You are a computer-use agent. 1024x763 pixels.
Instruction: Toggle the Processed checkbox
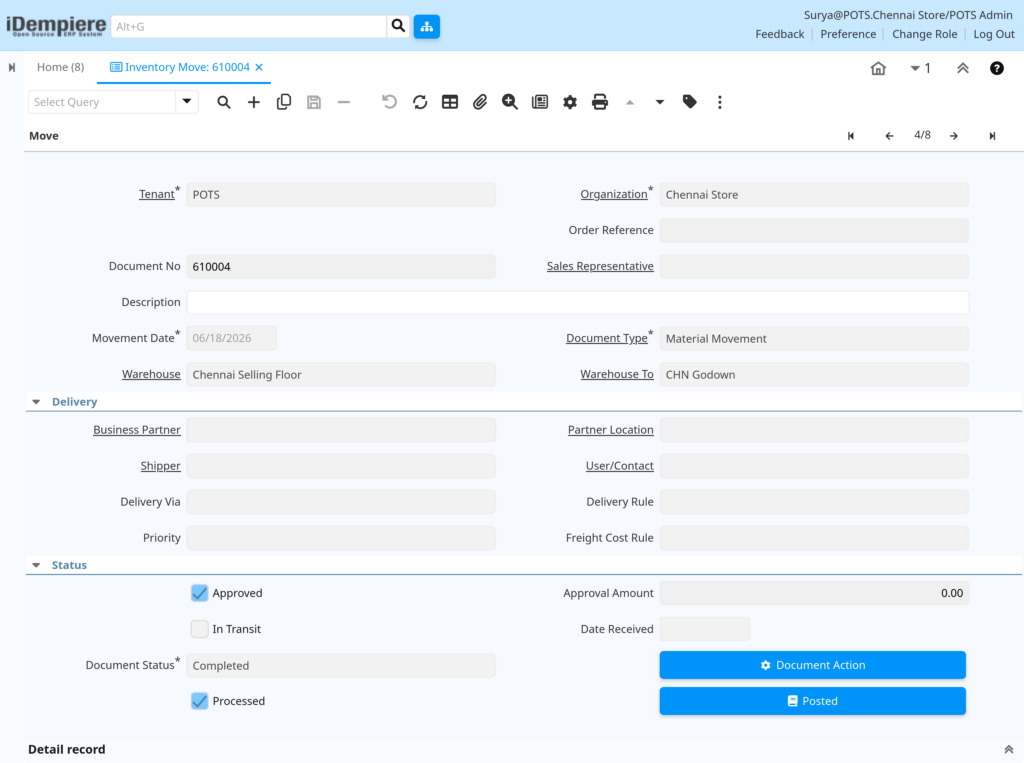(x=199, y=701)
